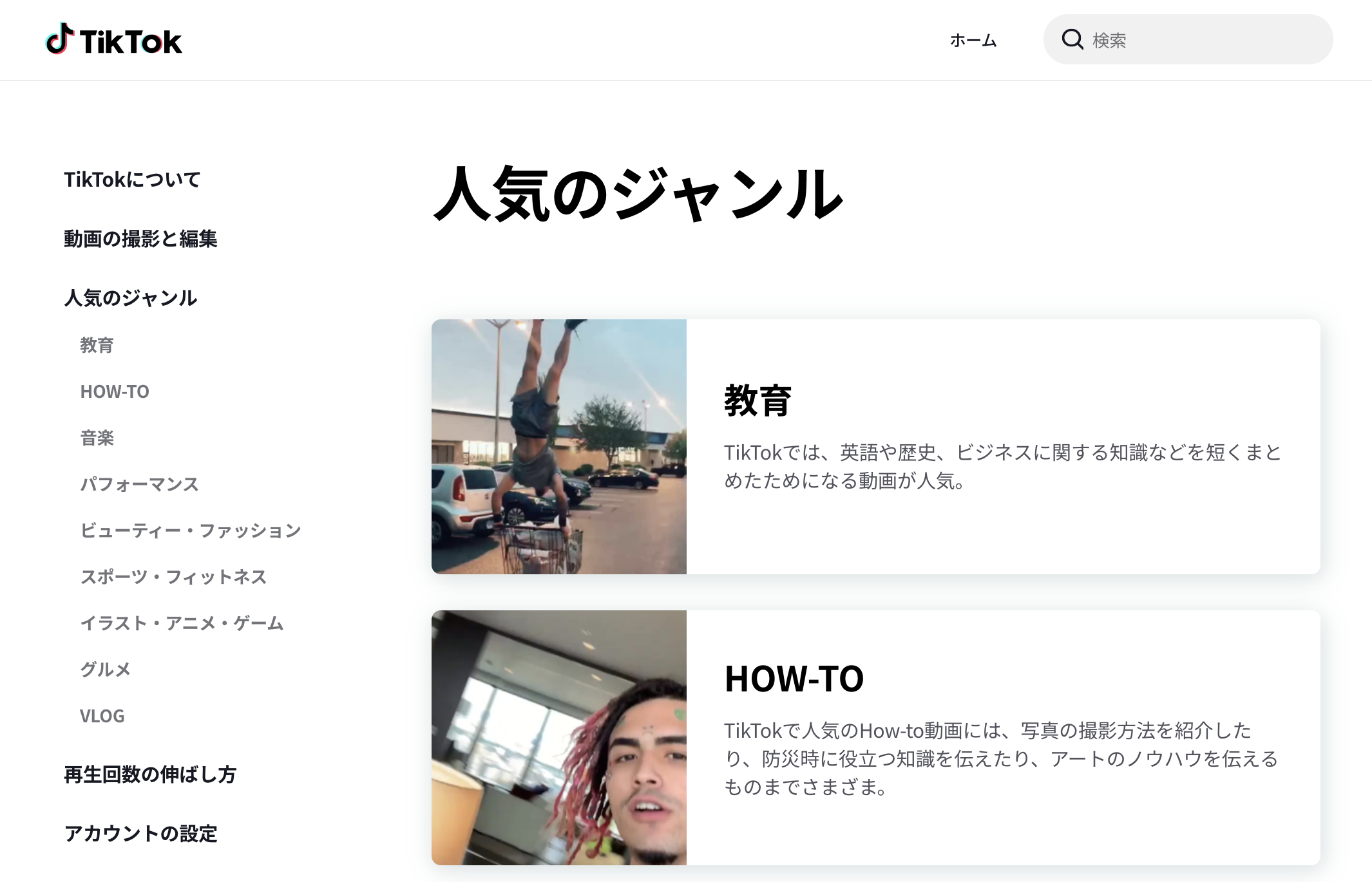The image size is (1372, 882).
Task: Click the search magnifier icon
Action: click(x=1072, y=39)
